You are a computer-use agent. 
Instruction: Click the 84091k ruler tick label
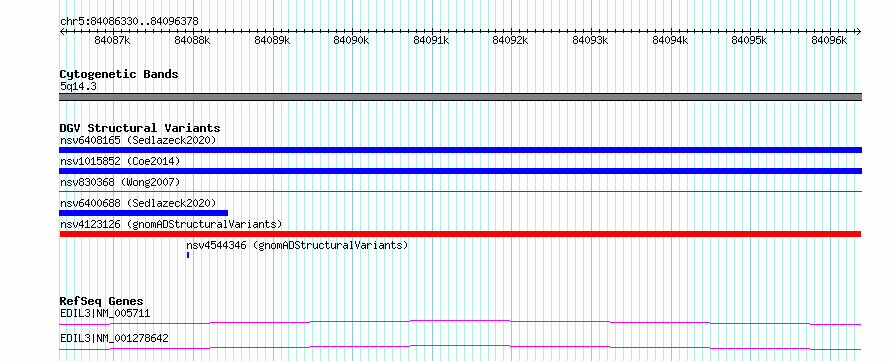[x=431, y=40]
